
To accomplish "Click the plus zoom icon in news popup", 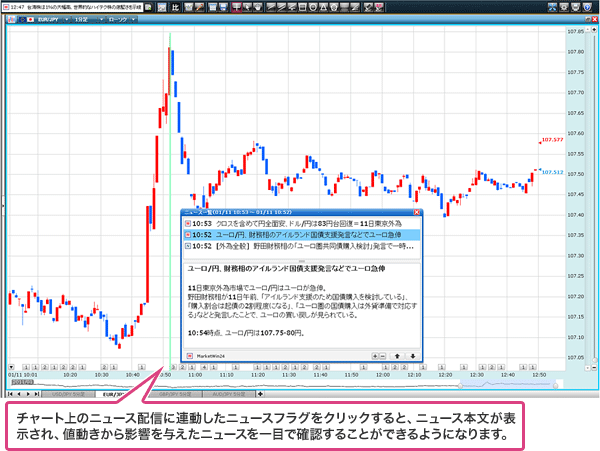I will pos(374,355).
